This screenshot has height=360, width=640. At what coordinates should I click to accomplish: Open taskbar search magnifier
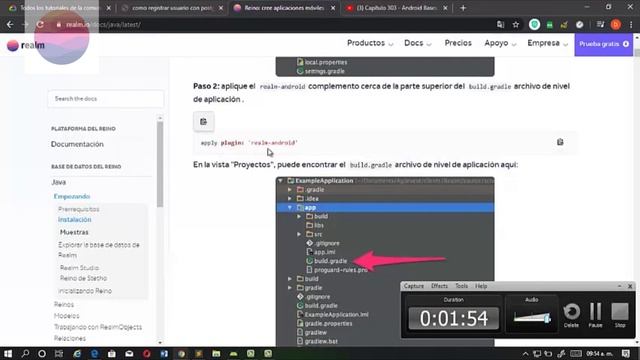coord(25,353)
